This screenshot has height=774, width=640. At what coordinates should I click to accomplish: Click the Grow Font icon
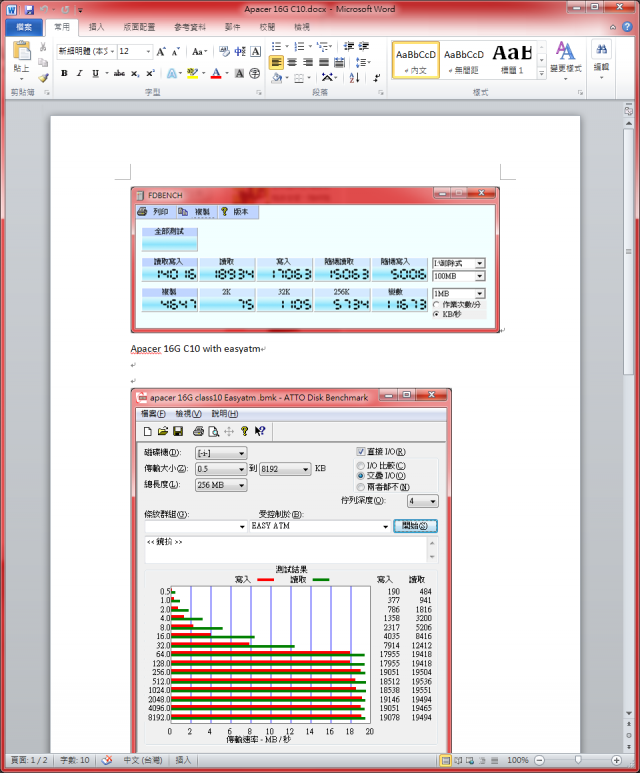click(x=161, y=51)
